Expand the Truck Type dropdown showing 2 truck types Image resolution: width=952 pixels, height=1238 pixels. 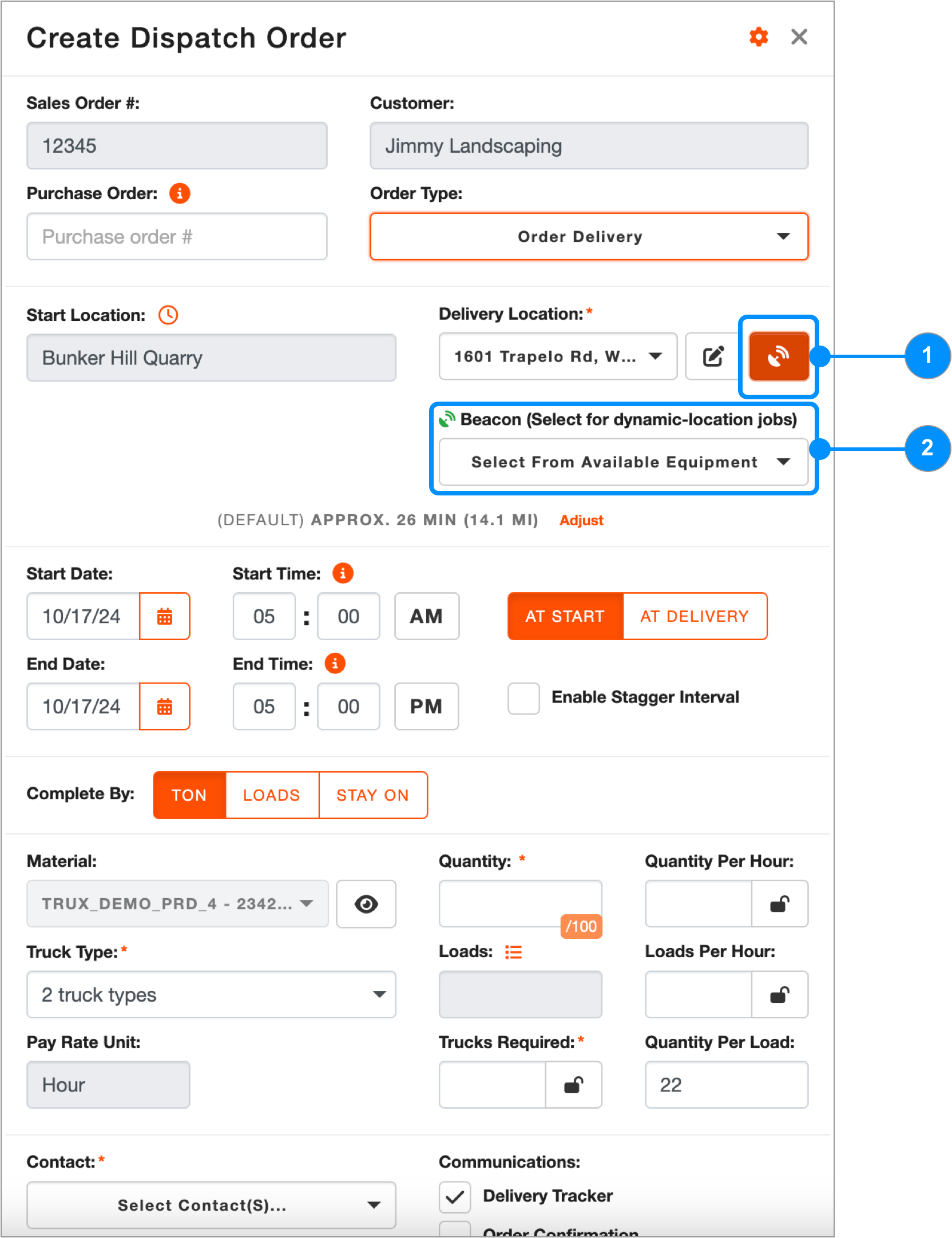[x=211, y=994]
